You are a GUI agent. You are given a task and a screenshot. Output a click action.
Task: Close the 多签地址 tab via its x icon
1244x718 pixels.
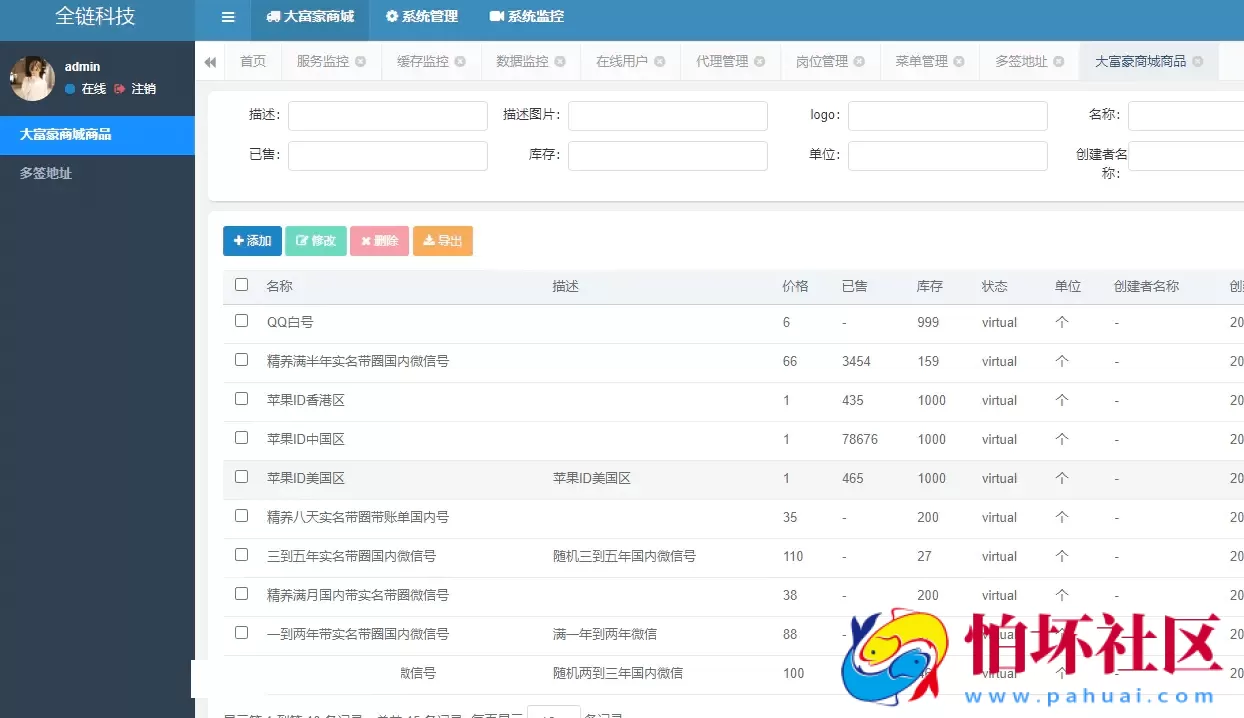pyautogui.click(x=1058, y=61)
